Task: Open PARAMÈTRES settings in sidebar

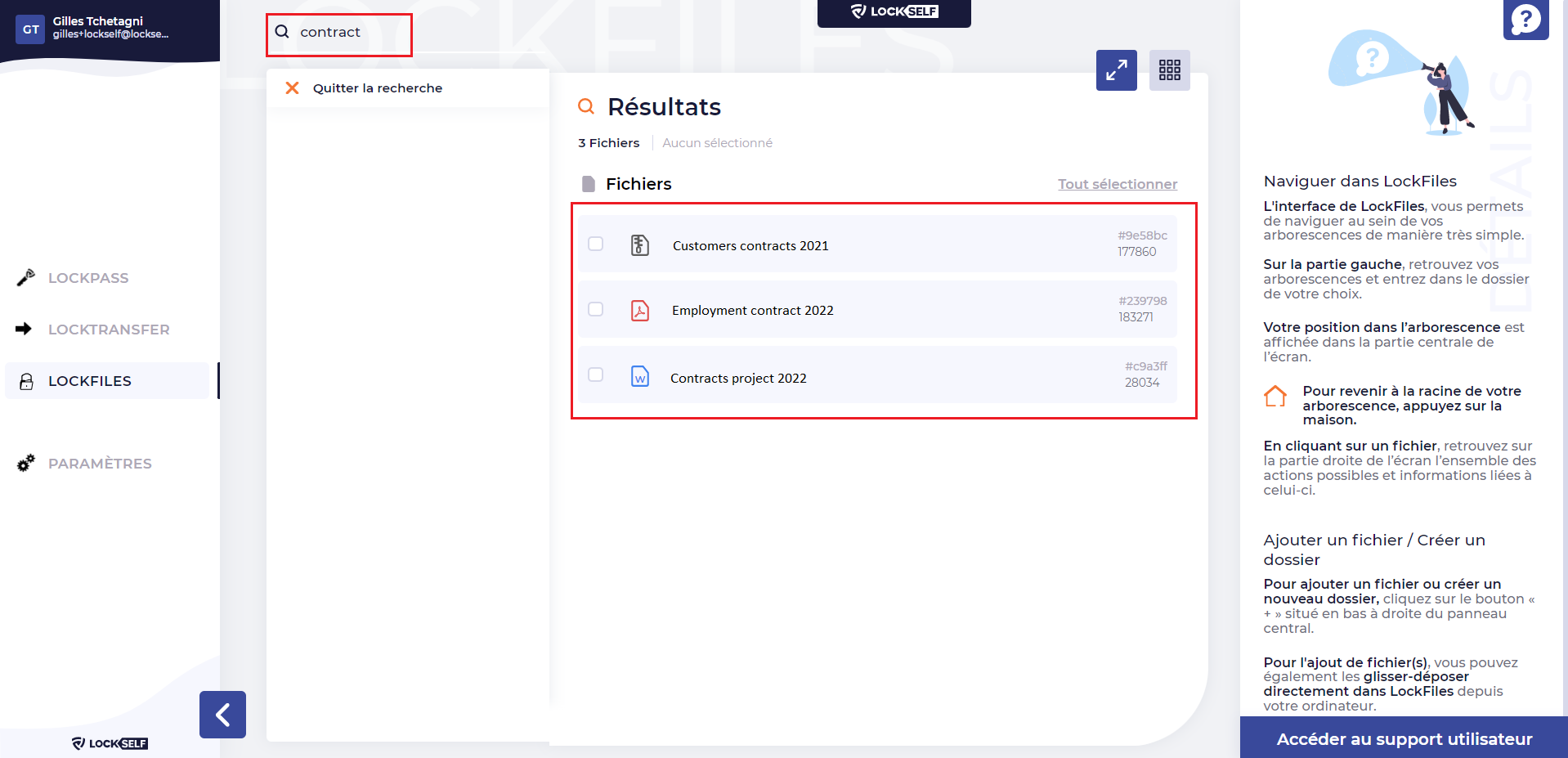Action: click(x=100, y=464)
